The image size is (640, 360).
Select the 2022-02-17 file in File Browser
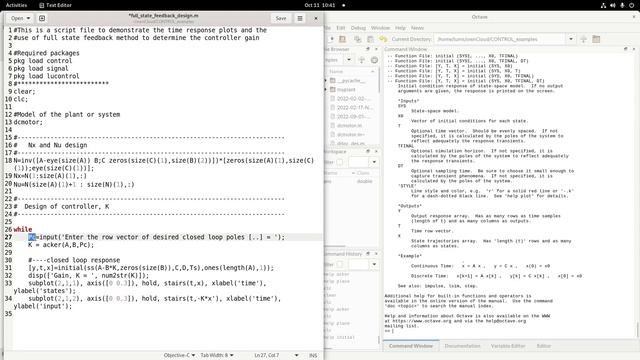tap(351, 107)
